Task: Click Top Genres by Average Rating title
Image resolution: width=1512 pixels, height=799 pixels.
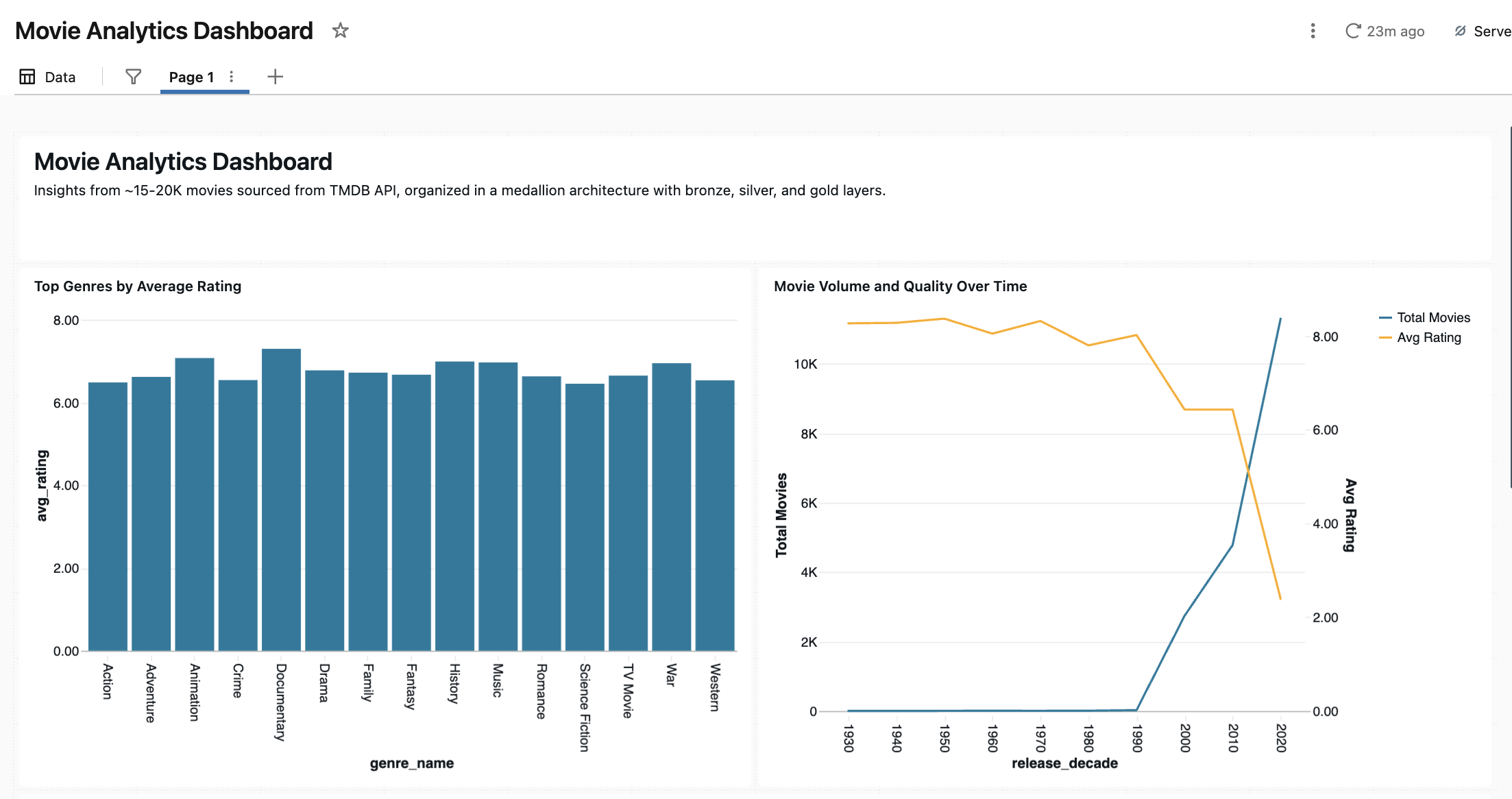Action: coord(138,286)
